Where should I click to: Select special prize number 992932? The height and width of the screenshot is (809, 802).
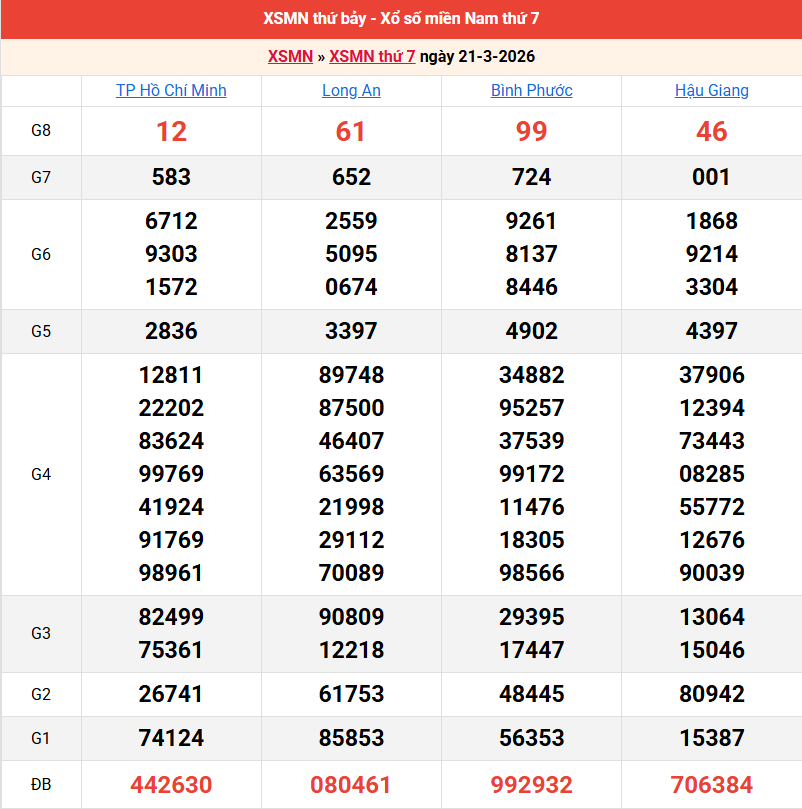(x=531, y=785)
